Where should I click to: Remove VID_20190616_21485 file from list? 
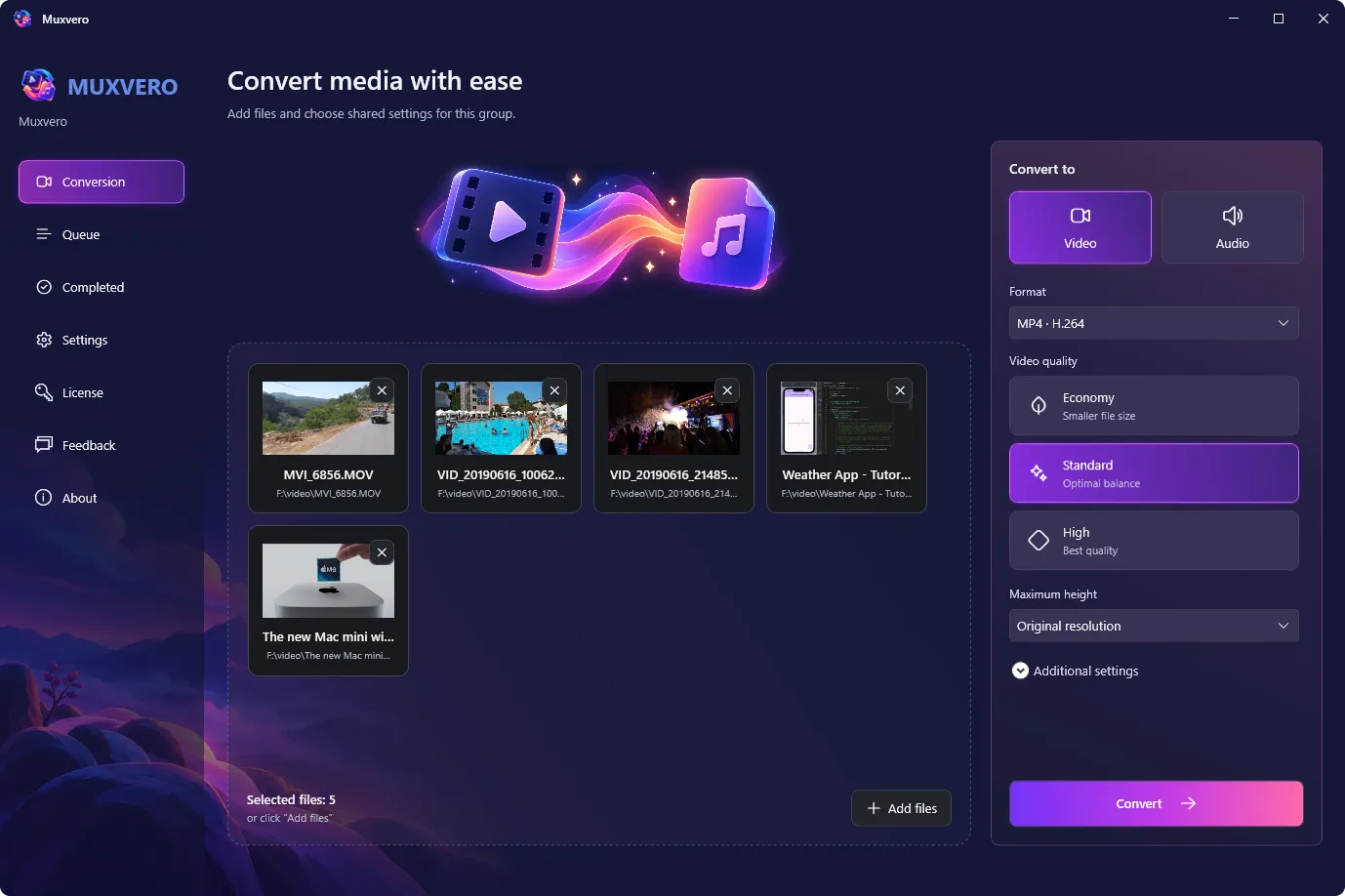(x=727, y=390)
